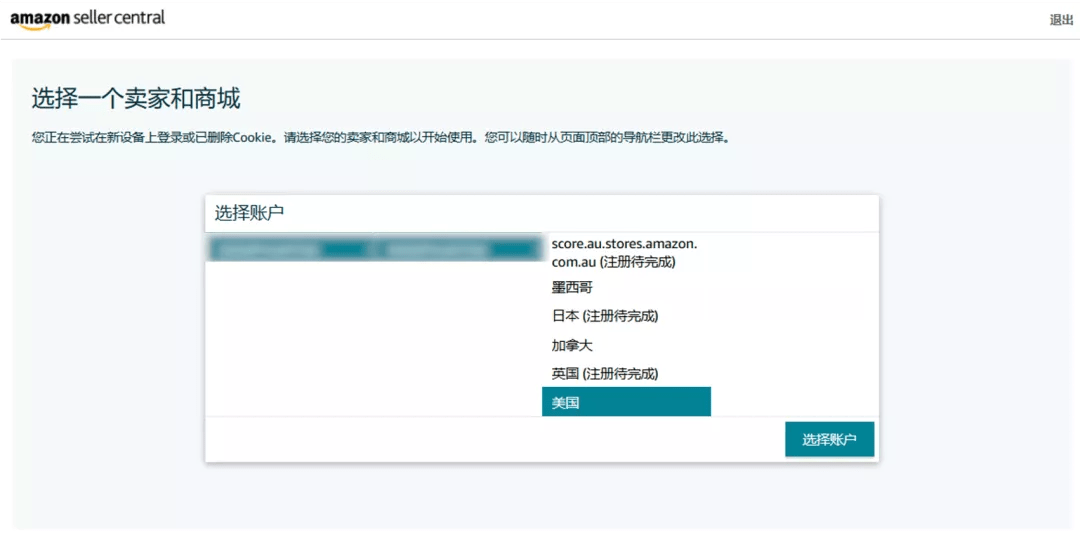
Task: Click the Cookie description paragraph
Action: (x=380, y=138)
